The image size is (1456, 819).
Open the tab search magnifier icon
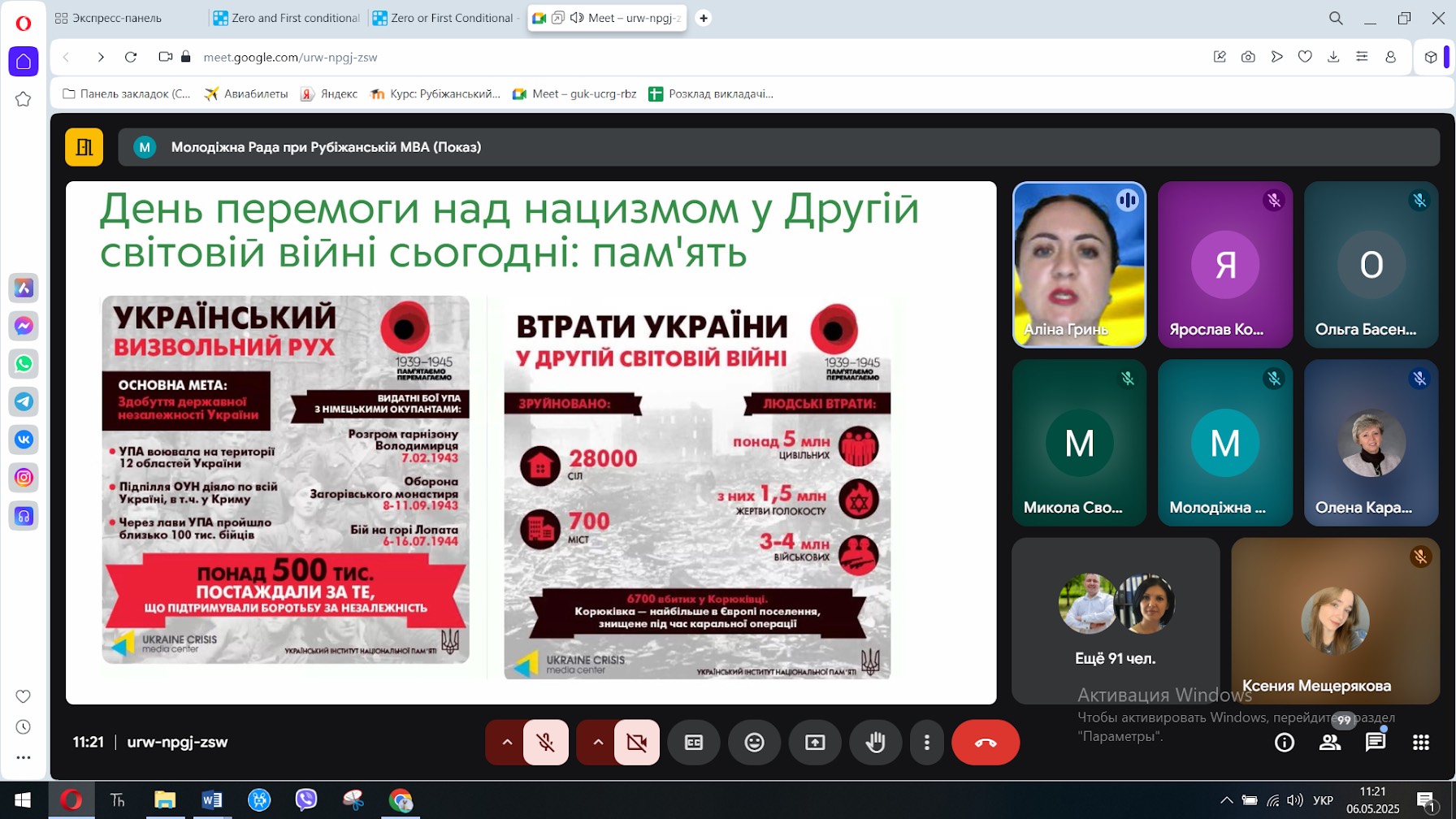pos(1336,18)
